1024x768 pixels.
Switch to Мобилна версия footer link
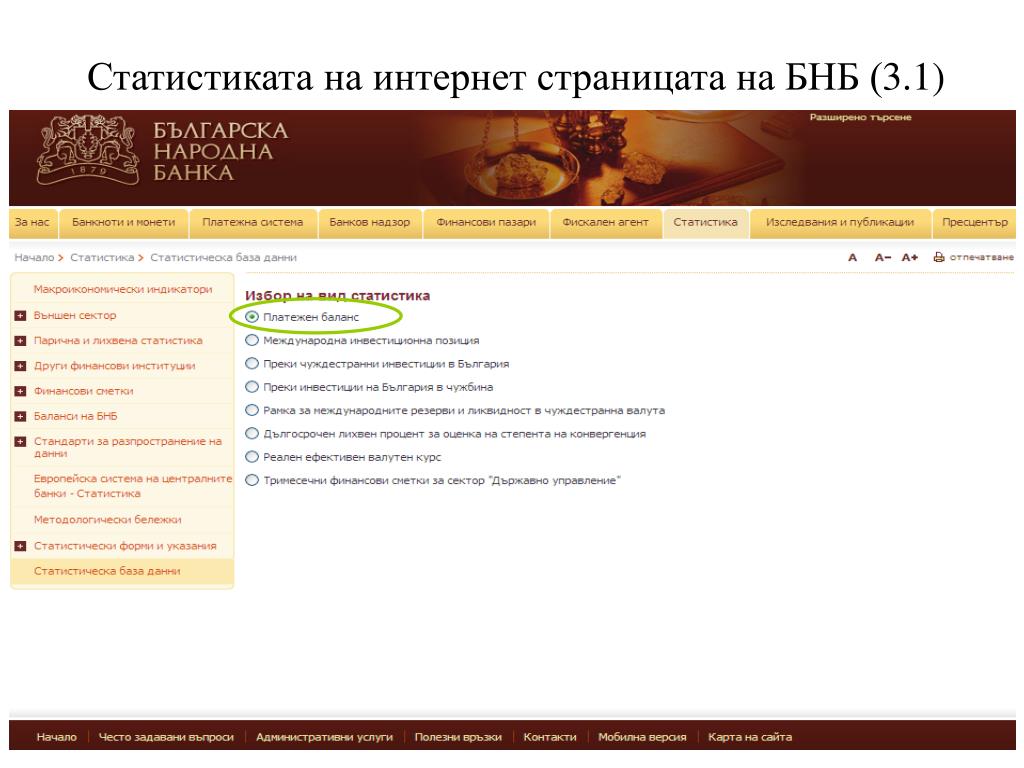pyautogui.click(x=643, y=737)
